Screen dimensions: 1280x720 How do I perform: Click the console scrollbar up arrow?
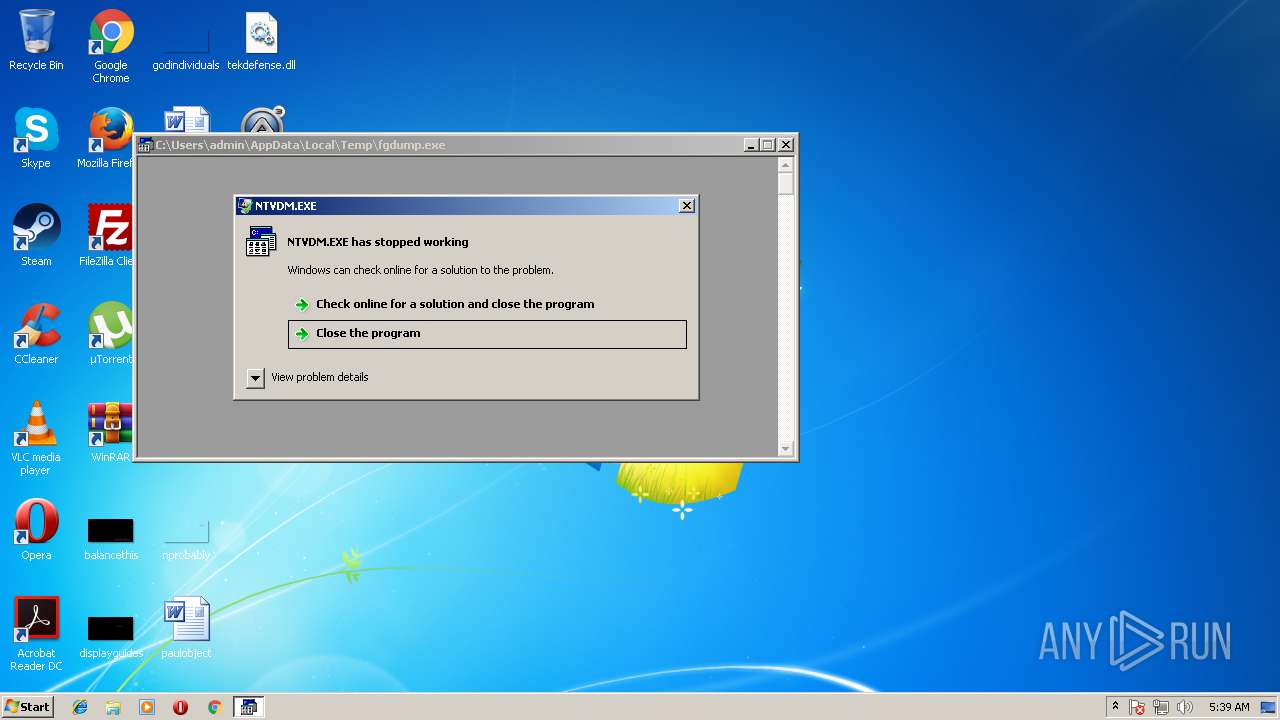786,165
